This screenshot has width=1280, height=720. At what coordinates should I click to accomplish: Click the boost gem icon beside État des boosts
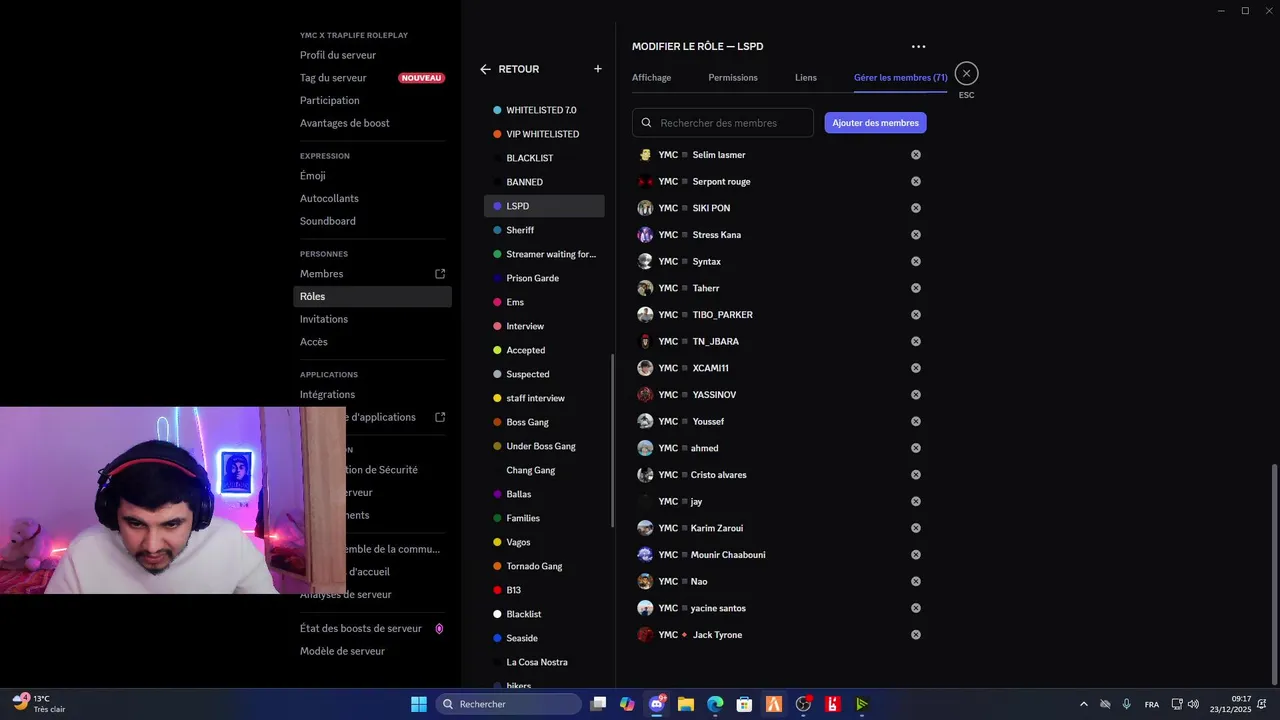[x=439, y=628]
